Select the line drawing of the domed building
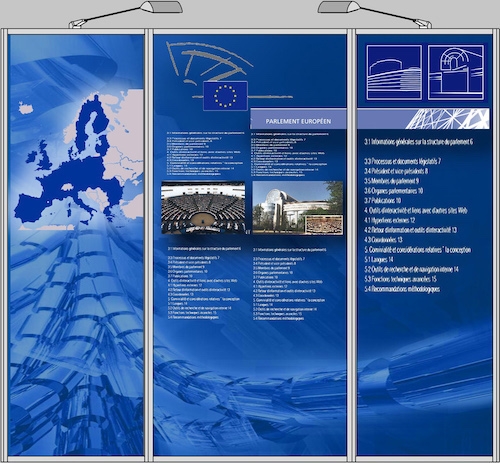 pyautogui.click(x=456, y=72)
